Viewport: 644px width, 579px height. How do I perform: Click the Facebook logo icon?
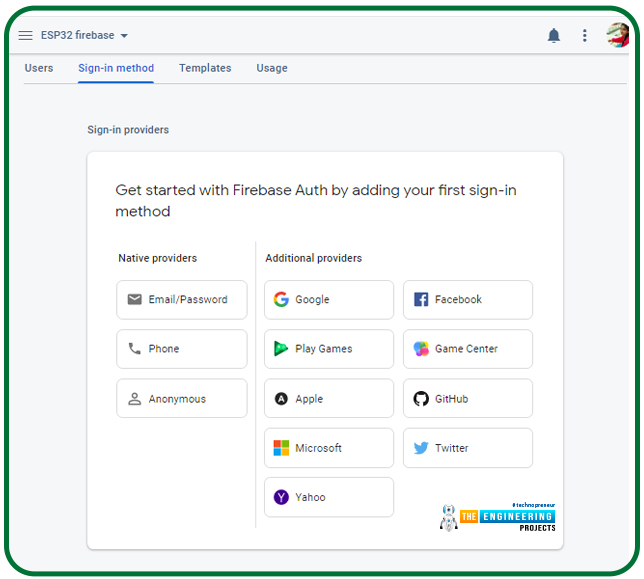(421, 299)
